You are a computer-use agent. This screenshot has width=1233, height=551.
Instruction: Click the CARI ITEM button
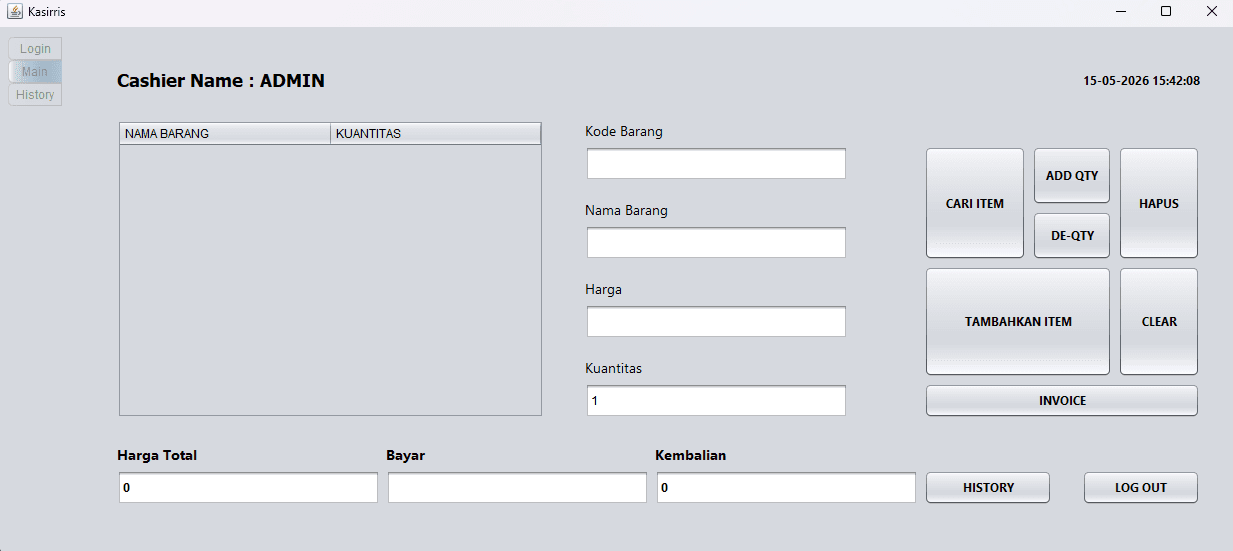click(x=975, y=203)
